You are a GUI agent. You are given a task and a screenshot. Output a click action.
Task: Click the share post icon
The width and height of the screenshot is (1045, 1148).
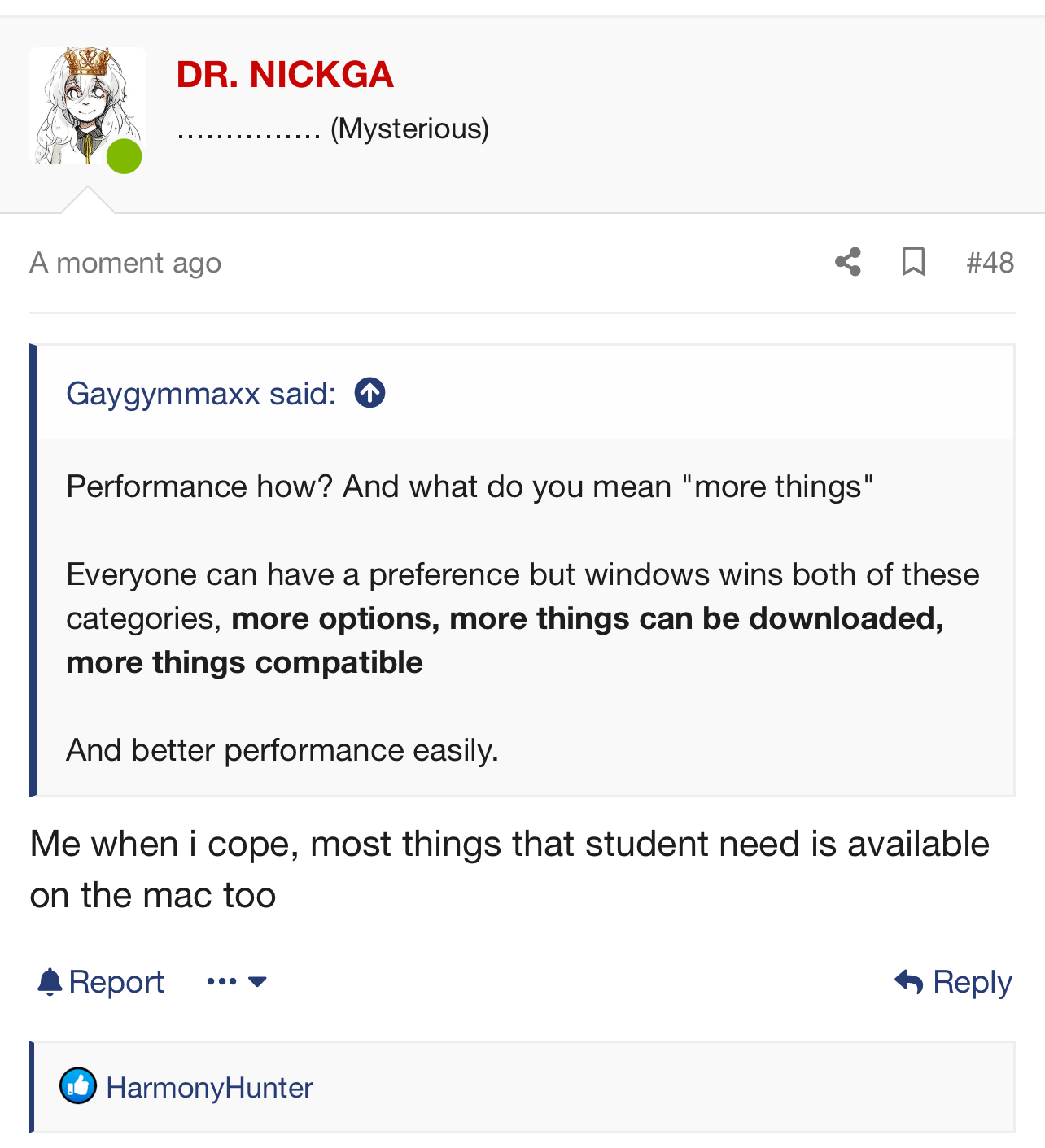(848, 262)
